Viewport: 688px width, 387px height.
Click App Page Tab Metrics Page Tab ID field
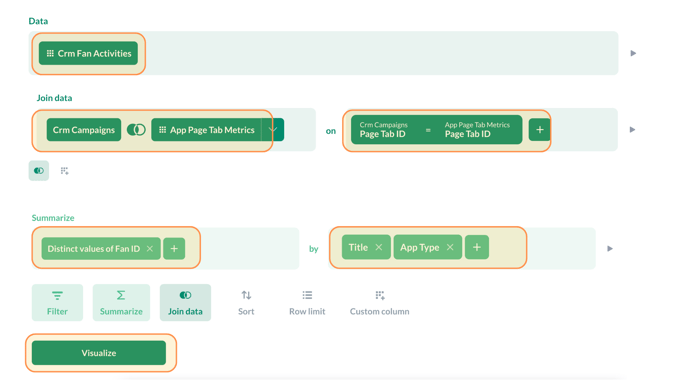[477, 130]
